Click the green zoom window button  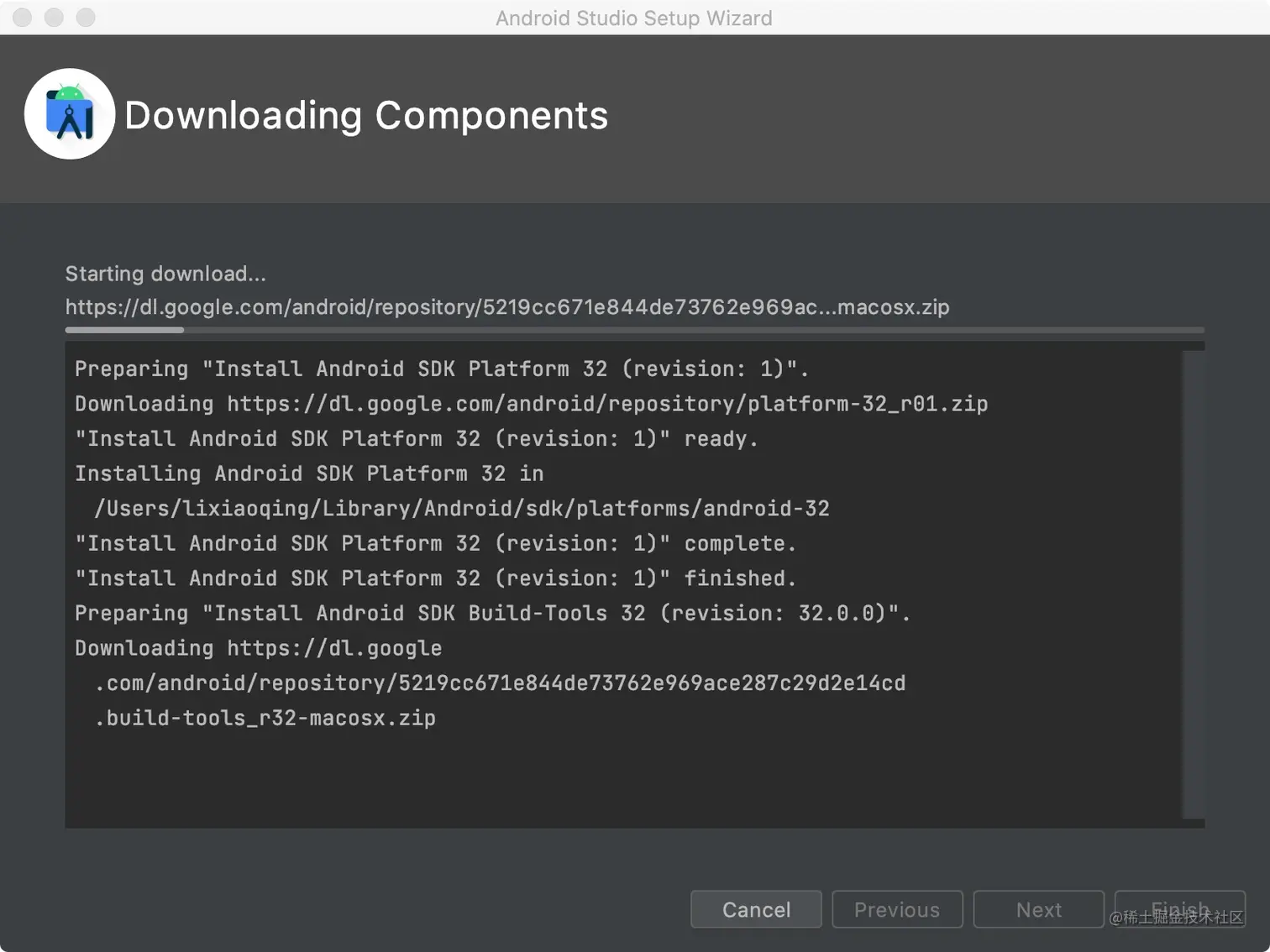[86, 18]
